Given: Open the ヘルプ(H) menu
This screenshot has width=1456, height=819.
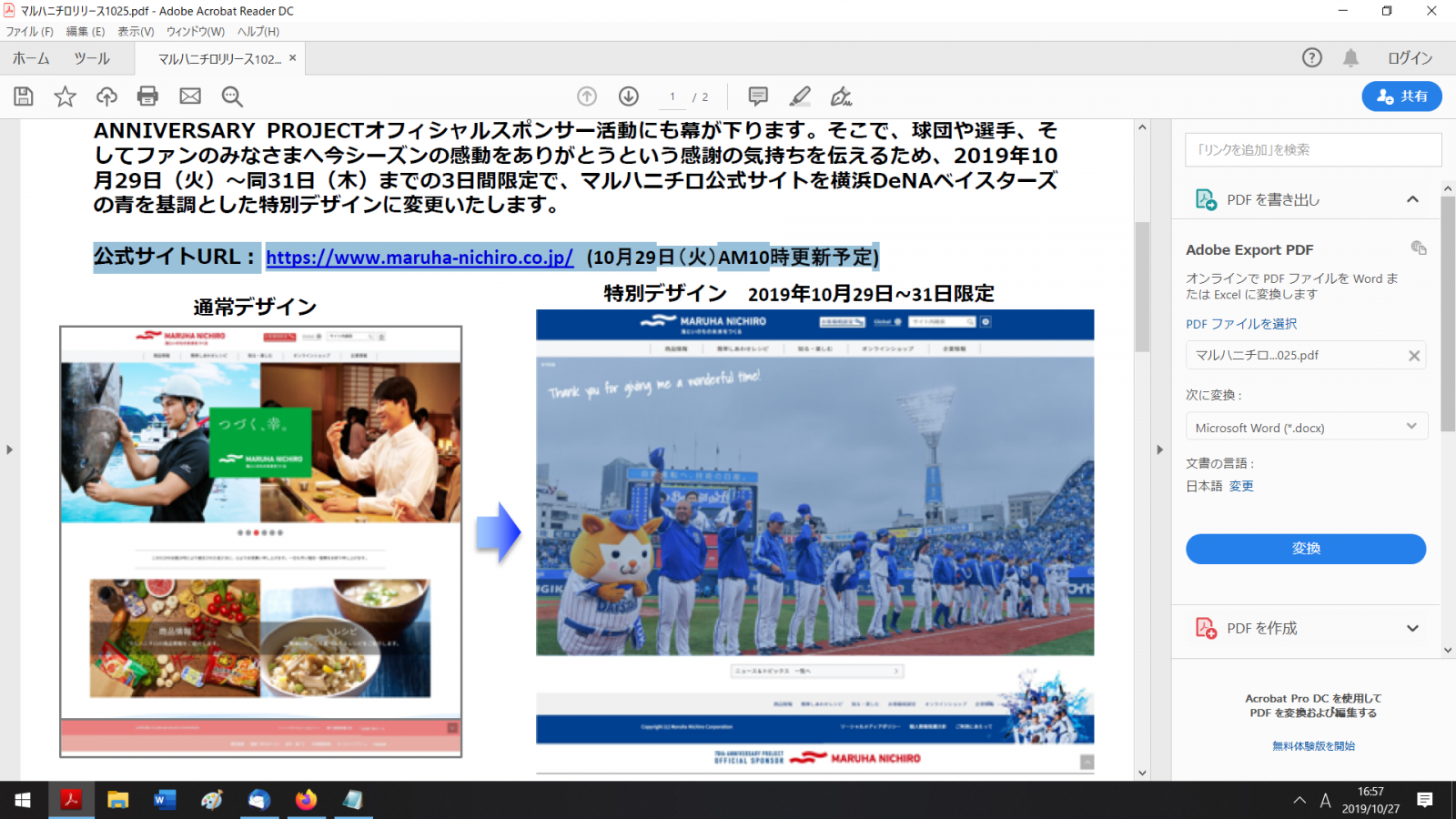Looking at the screenshot, I should (258, 31).
